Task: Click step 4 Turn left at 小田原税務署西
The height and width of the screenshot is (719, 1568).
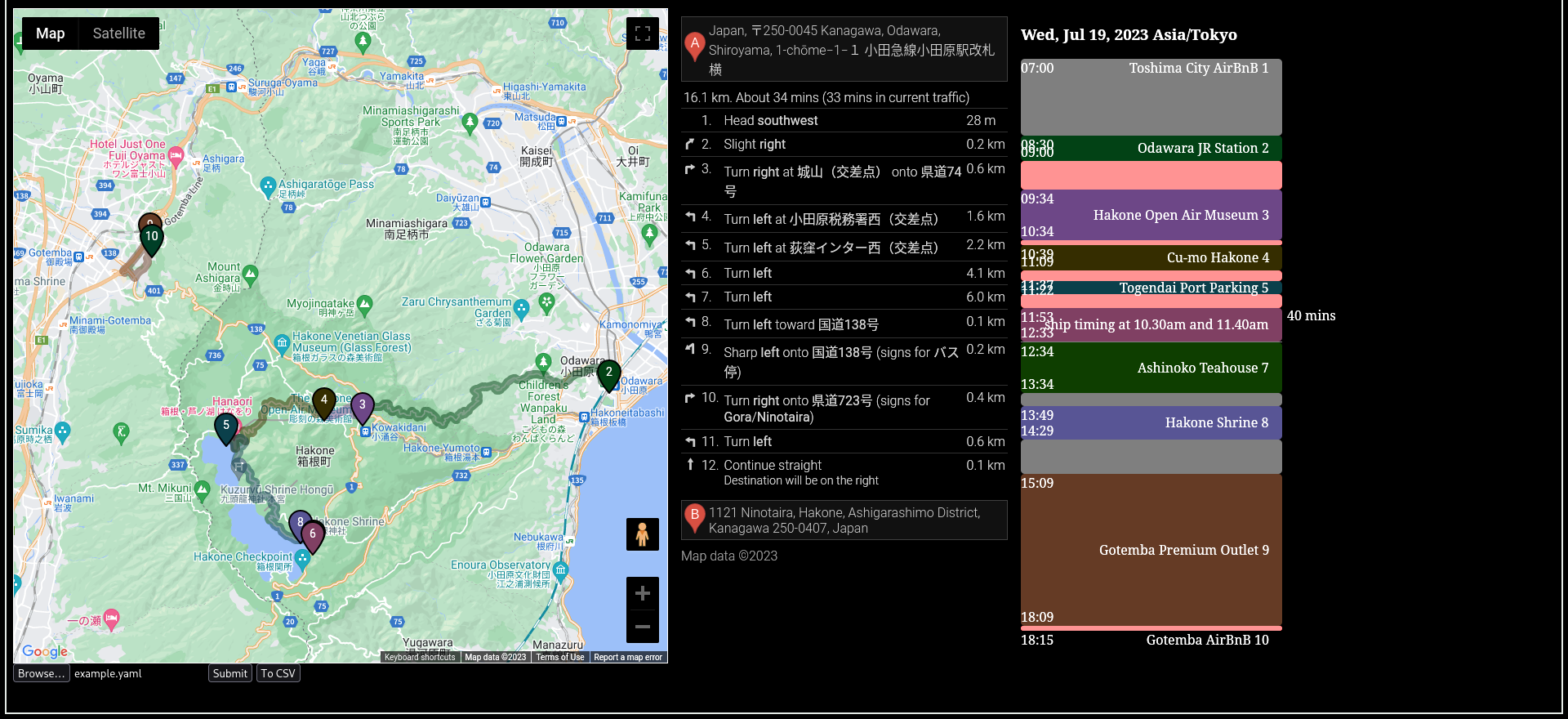Action: (x=844, y=218)
